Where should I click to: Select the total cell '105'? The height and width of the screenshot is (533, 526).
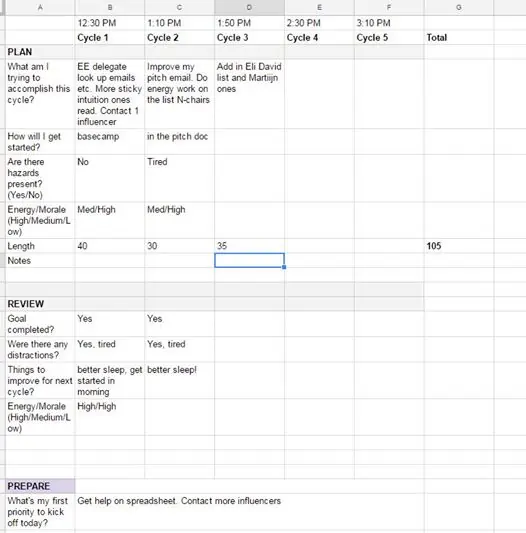[459, 246]
